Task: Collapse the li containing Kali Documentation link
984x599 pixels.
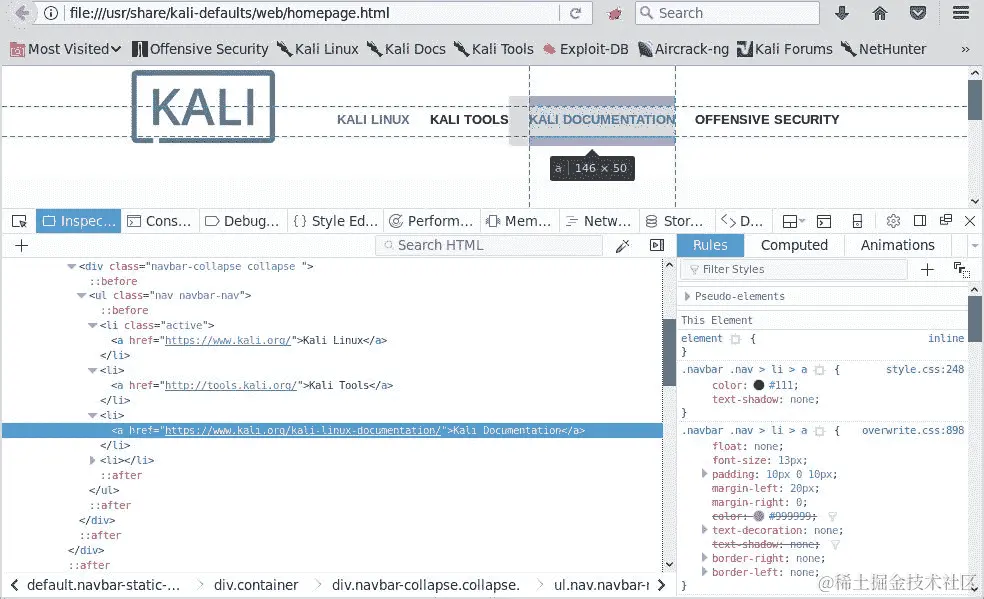Action: click(92, 415)
